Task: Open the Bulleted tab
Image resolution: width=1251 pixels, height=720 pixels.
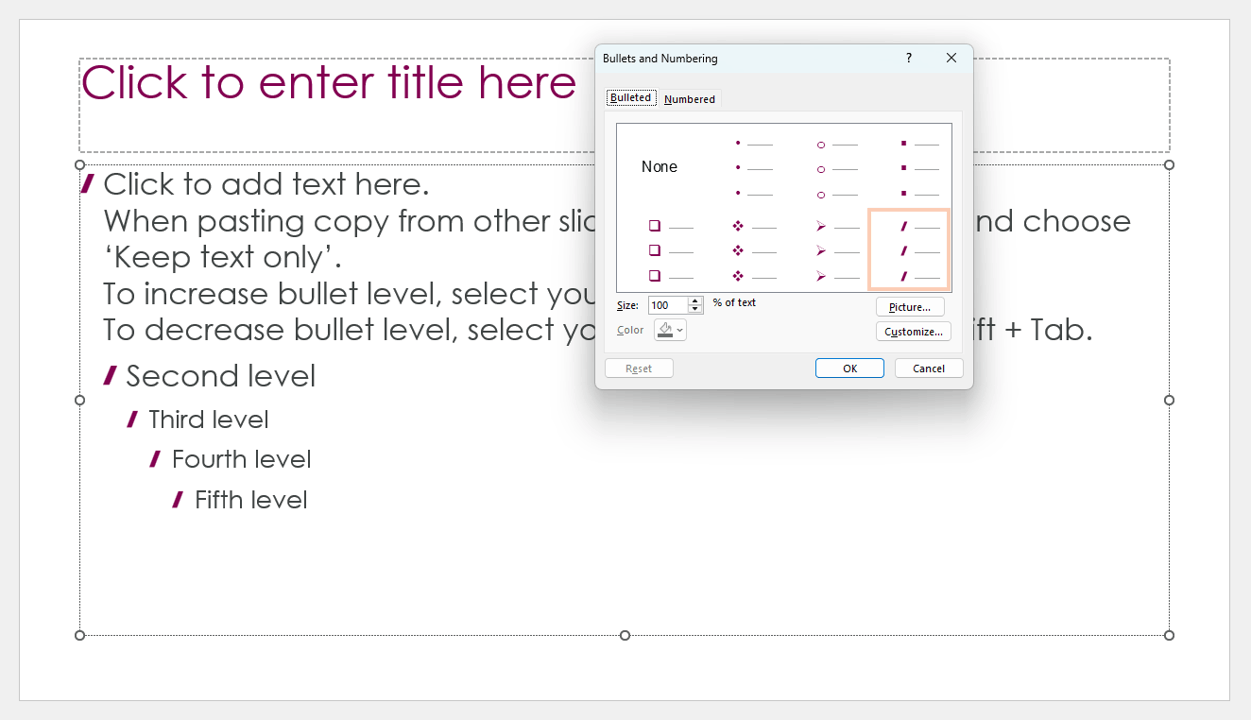Action: (x=630, y=97)
